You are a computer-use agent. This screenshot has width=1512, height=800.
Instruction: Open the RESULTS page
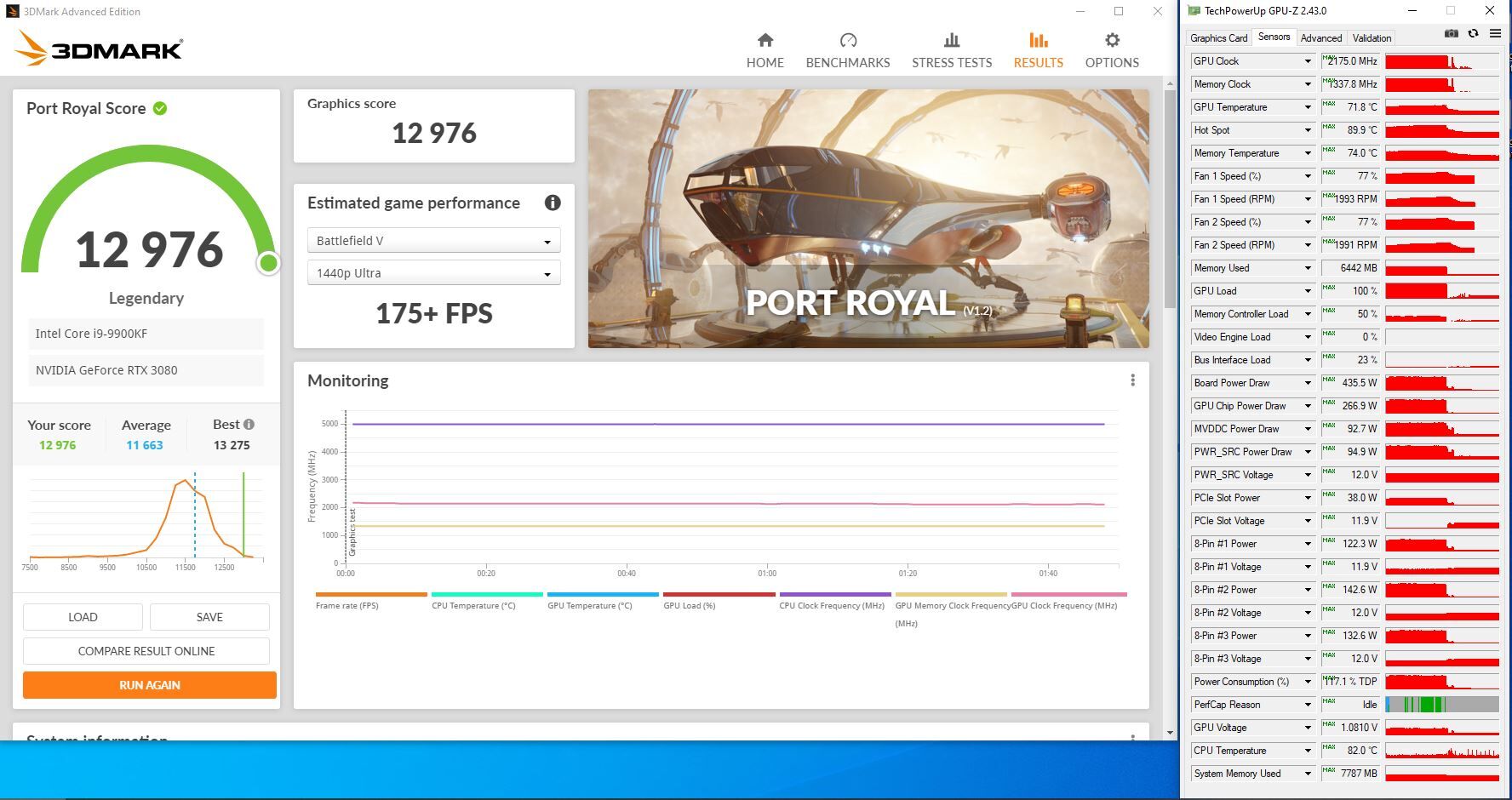pyautogui.click(x=1038, y=51)
